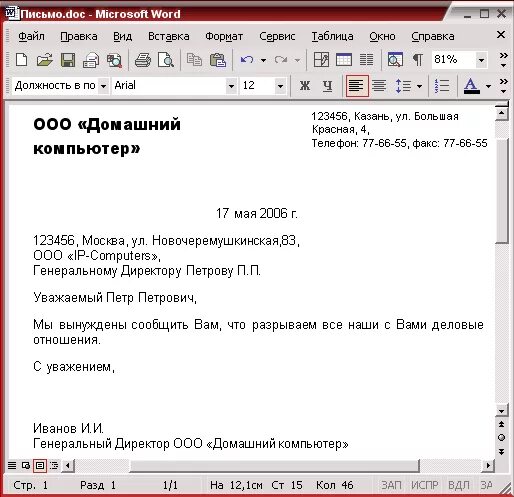Jump to next page double arrow
This screenshot has height=497, width=514.
point(501,452)
